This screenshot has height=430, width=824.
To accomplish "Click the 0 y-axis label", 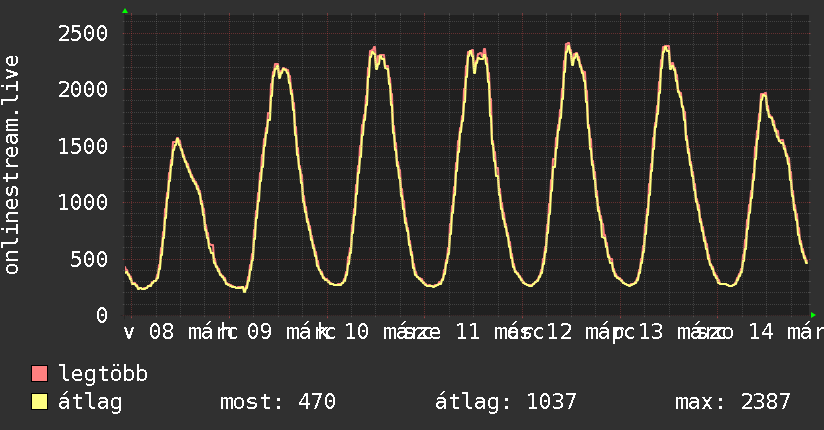I will pyautogui.click(x=102, y=315).
